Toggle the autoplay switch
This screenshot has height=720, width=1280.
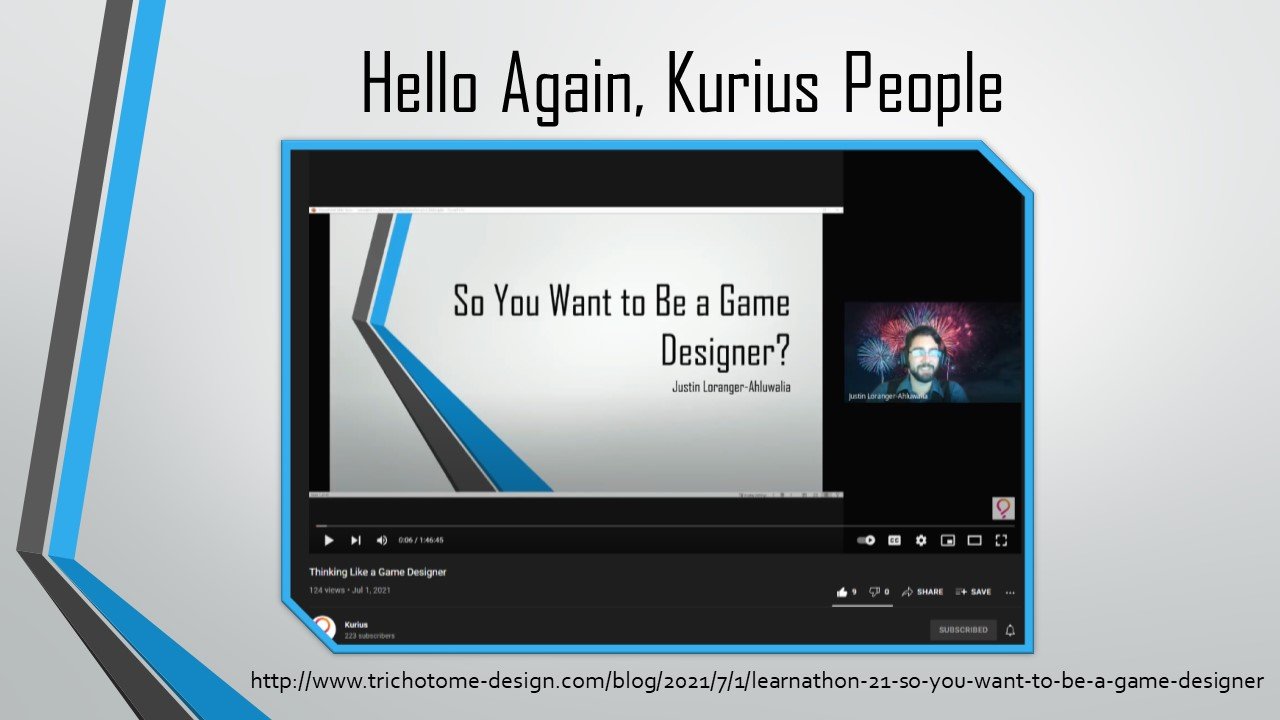point(866,540)
